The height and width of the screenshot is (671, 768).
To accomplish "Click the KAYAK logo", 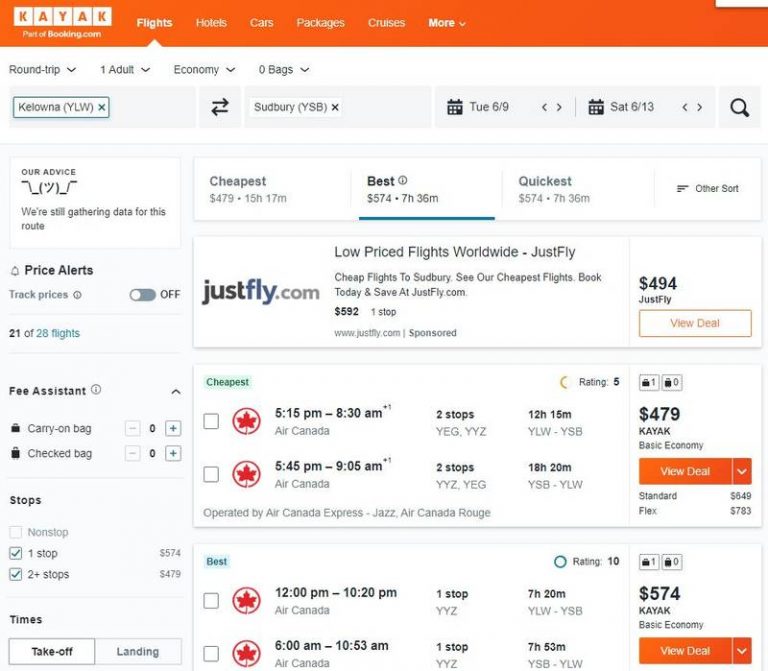I will pyautogui.click(x=62, y=23).
